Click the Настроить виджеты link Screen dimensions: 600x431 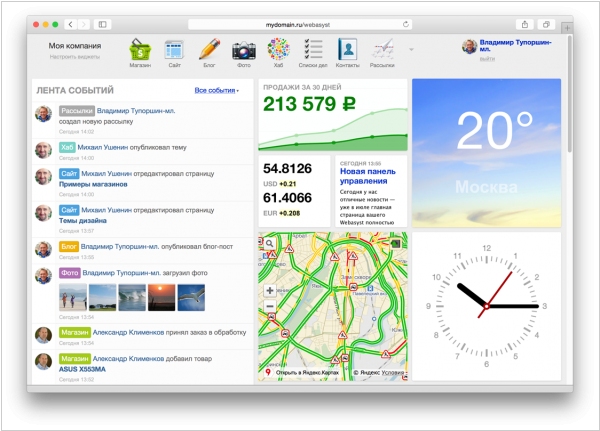[x=75, y=58]
